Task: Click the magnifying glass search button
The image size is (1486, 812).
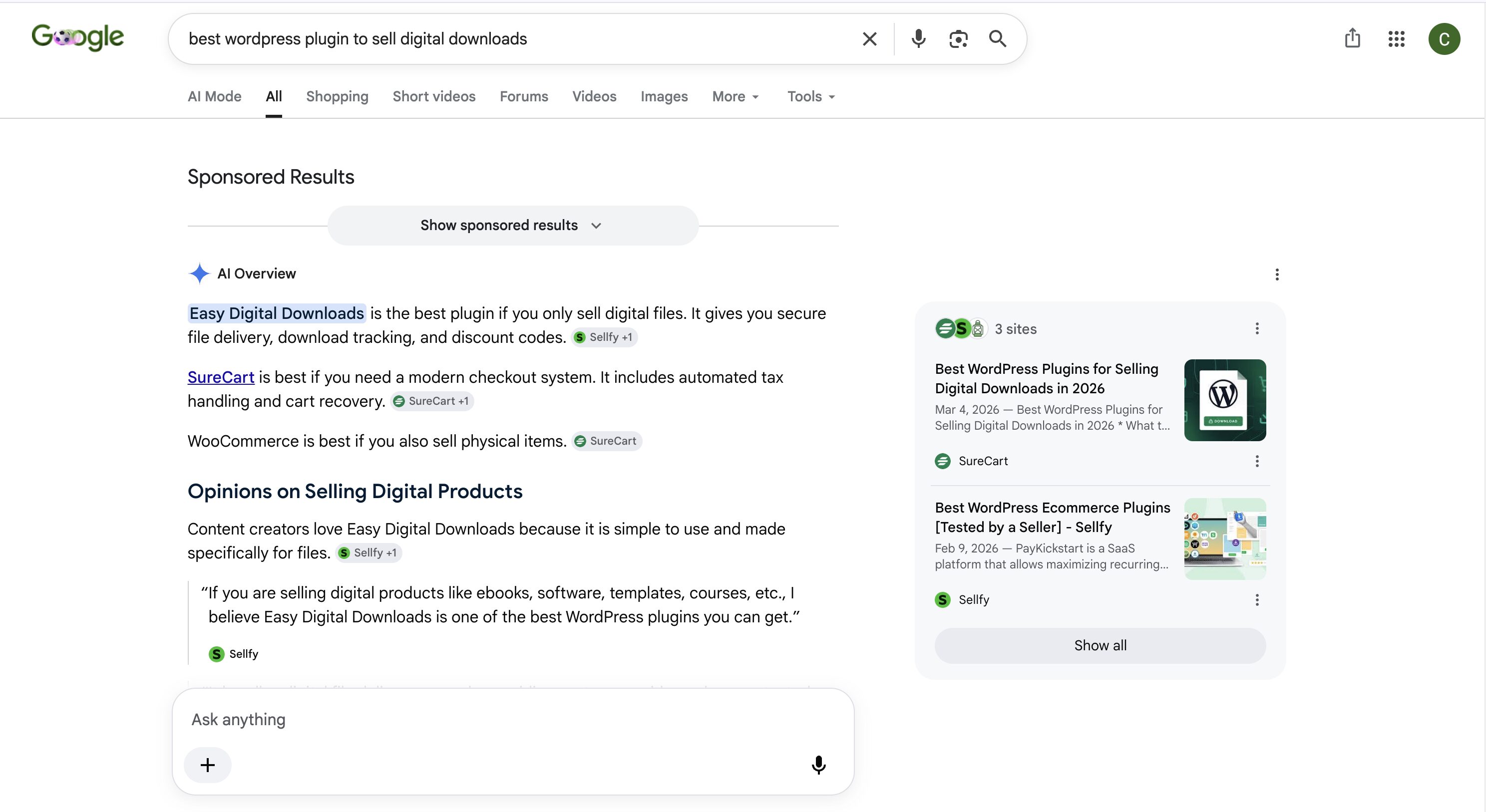Action: [997, 38]
